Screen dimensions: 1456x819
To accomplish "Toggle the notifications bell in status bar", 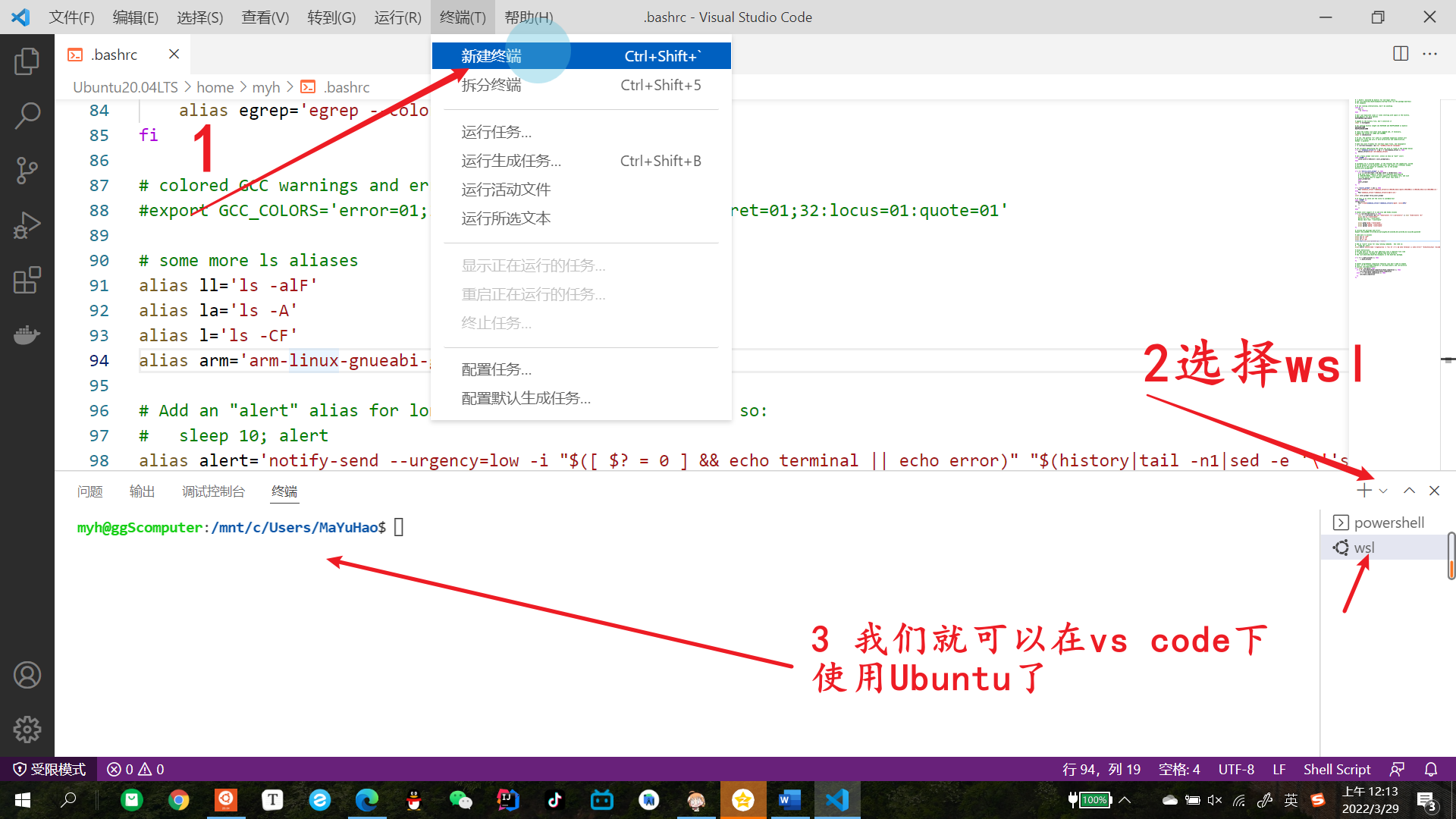I will pyautogui.click(x=1432, y=769).
